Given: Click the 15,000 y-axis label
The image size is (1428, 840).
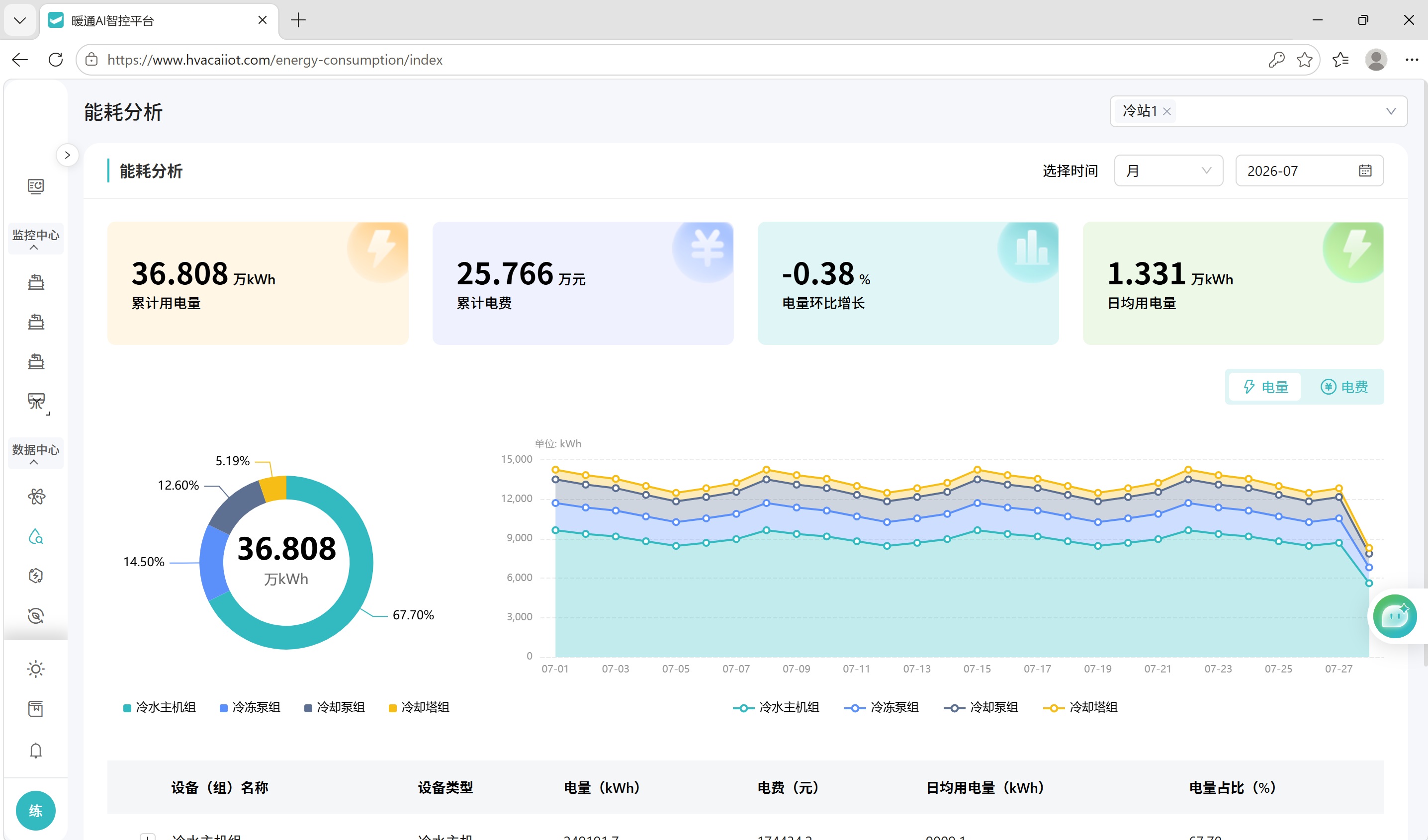Looking at the screenshot, I should [516, 459].
